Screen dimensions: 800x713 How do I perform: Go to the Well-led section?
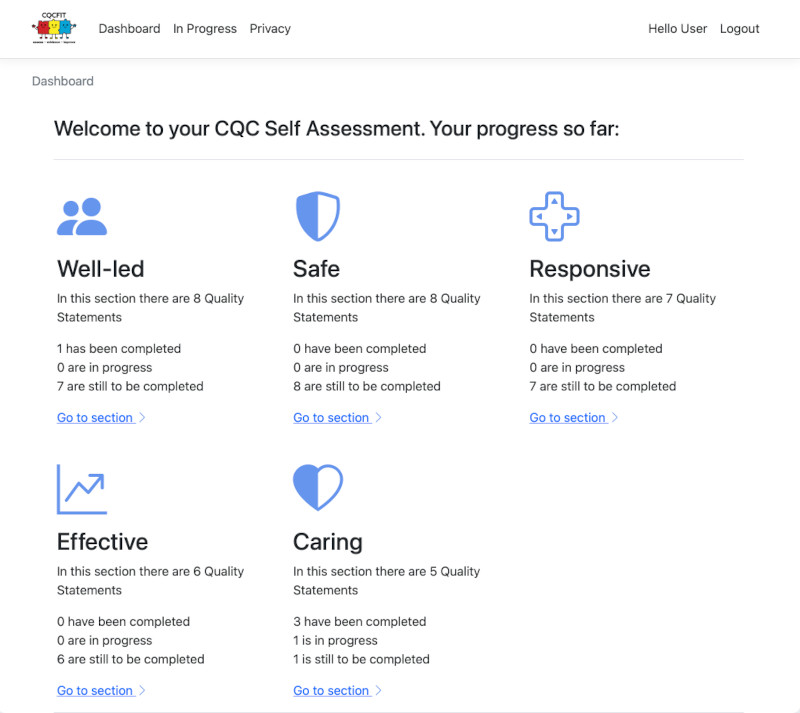(x=95, y=417)
